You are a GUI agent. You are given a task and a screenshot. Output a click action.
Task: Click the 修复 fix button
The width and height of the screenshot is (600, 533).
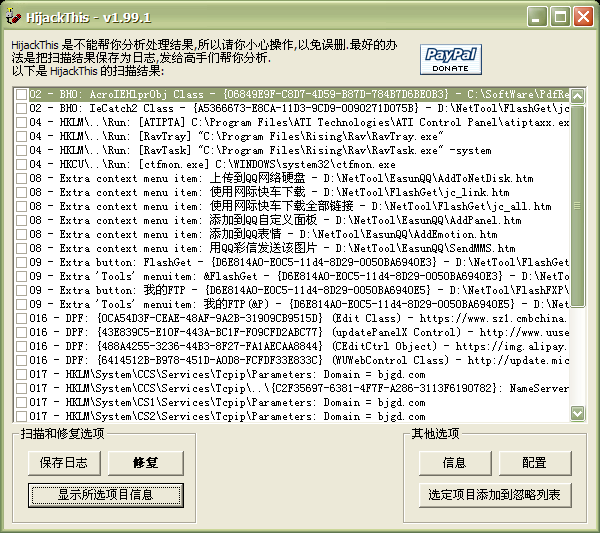[x=145, y=463]
